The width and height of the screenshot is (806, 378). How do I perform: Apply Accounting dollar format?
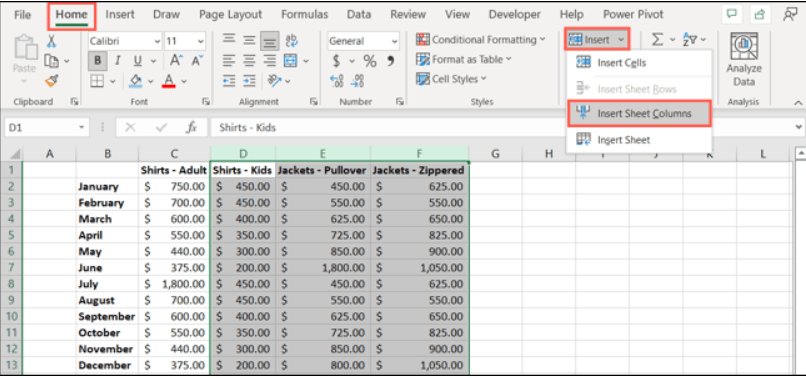[336, 61]
